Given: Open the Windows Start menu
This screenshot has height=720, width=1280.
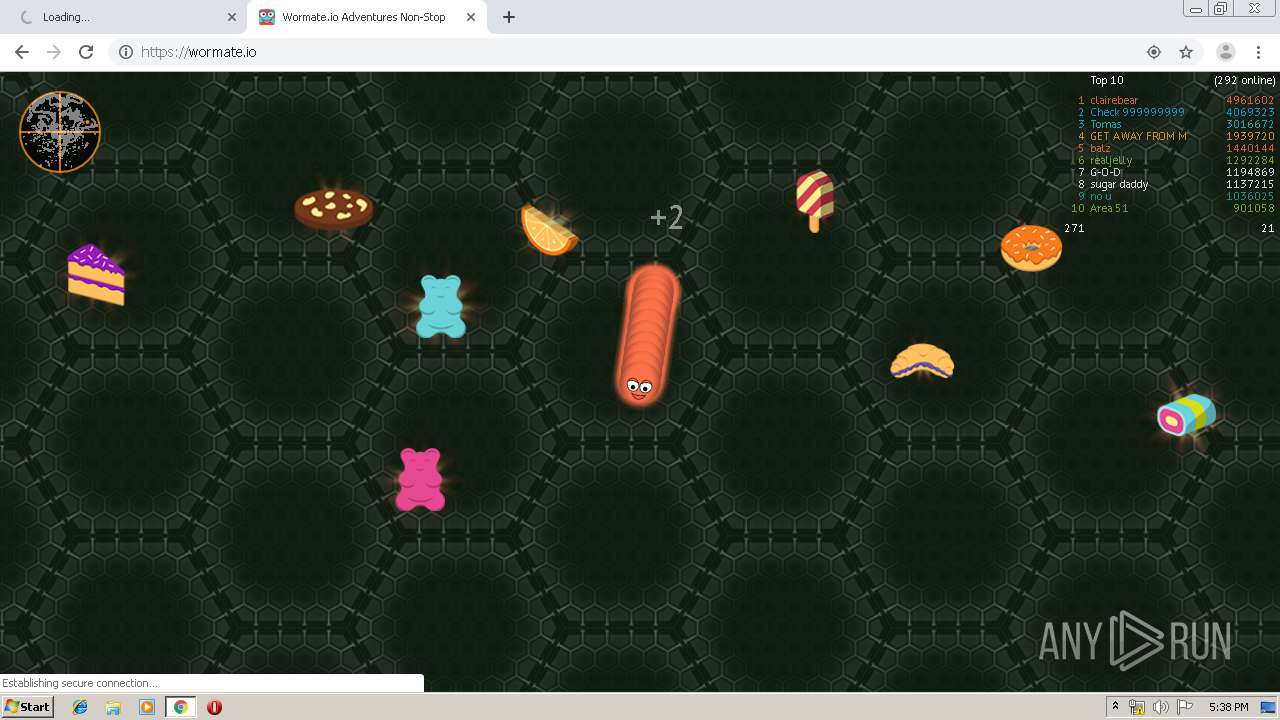Looking at the screenshot, I should point(28,707).
